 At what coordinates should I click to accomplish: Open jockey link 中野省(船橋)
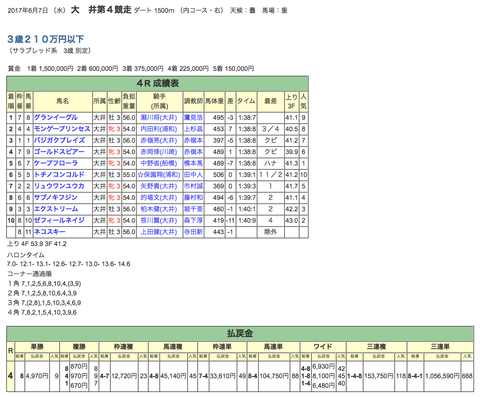pos(159,163)
